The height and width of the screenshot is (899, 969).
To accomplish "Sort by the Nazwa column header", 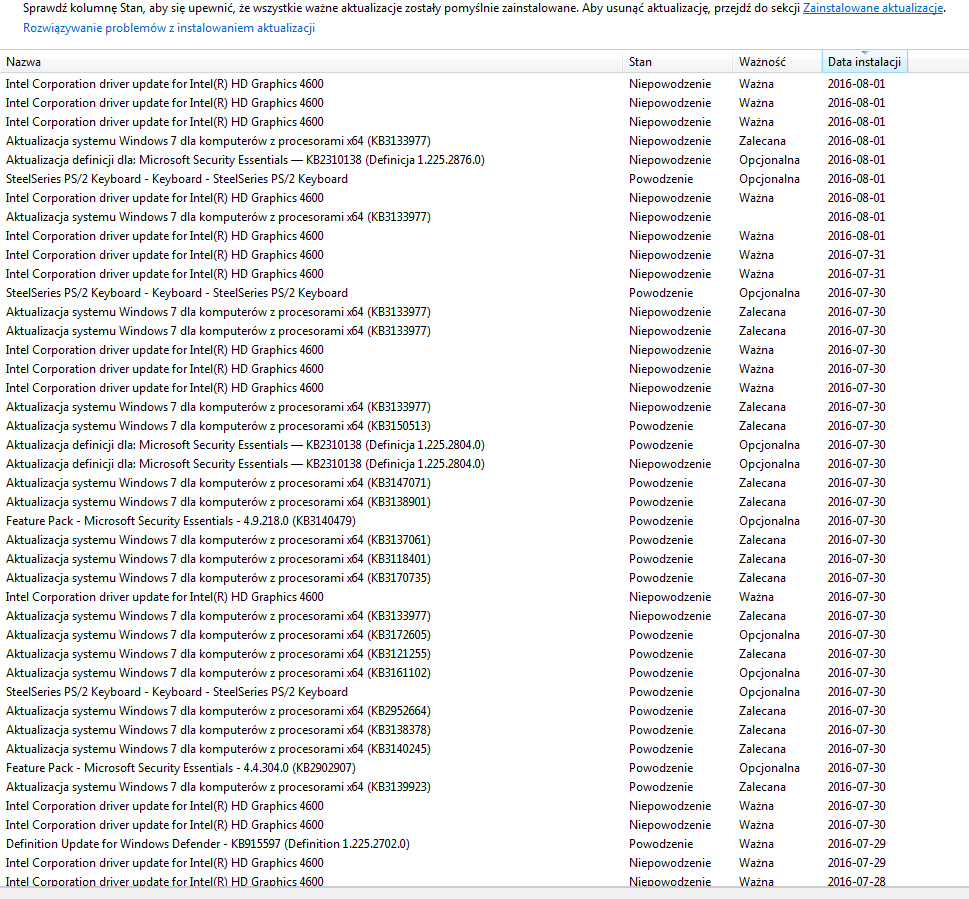I will (x=311, y=62).
